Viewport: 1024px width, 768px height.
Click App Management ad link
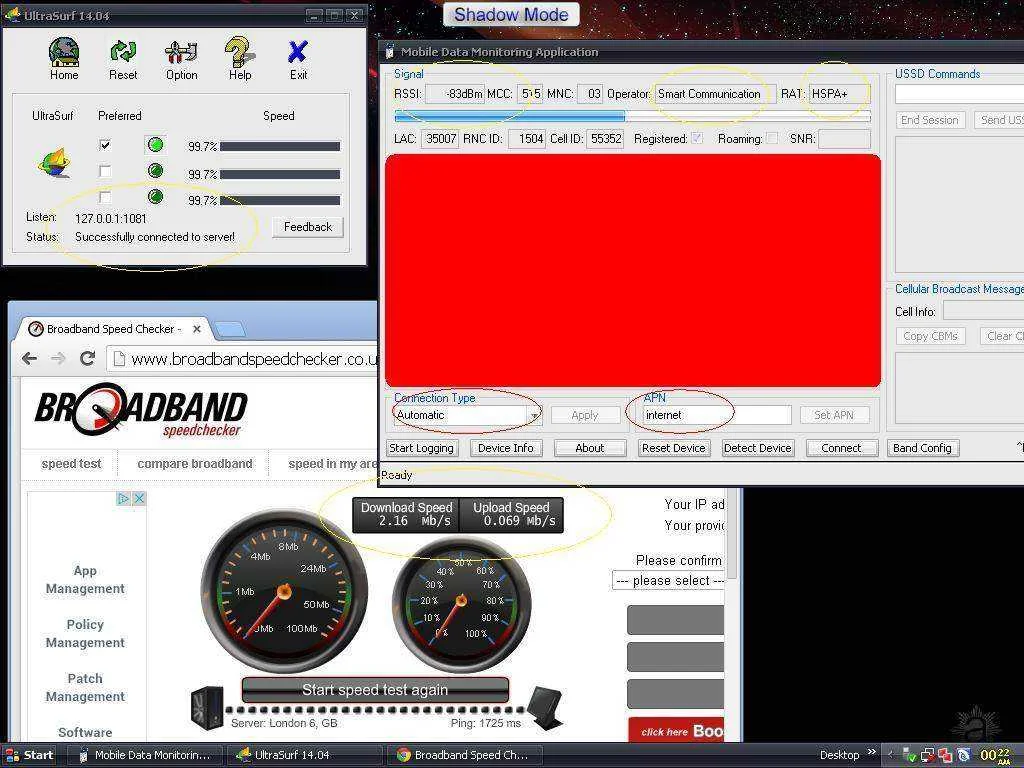[x=85, y=579]
